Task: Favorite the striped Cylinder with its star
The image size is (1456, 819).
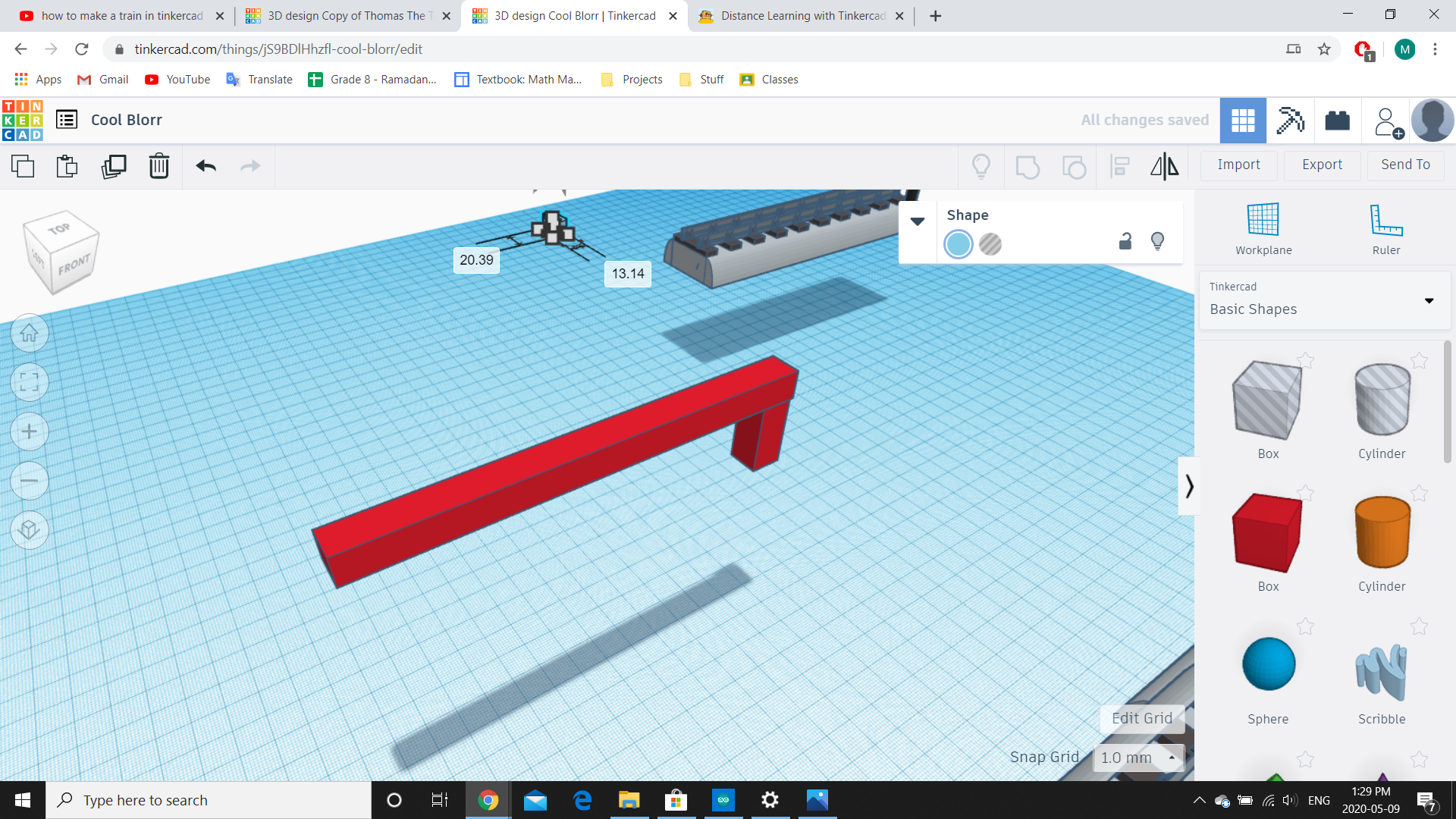Action: [1419, 360]
